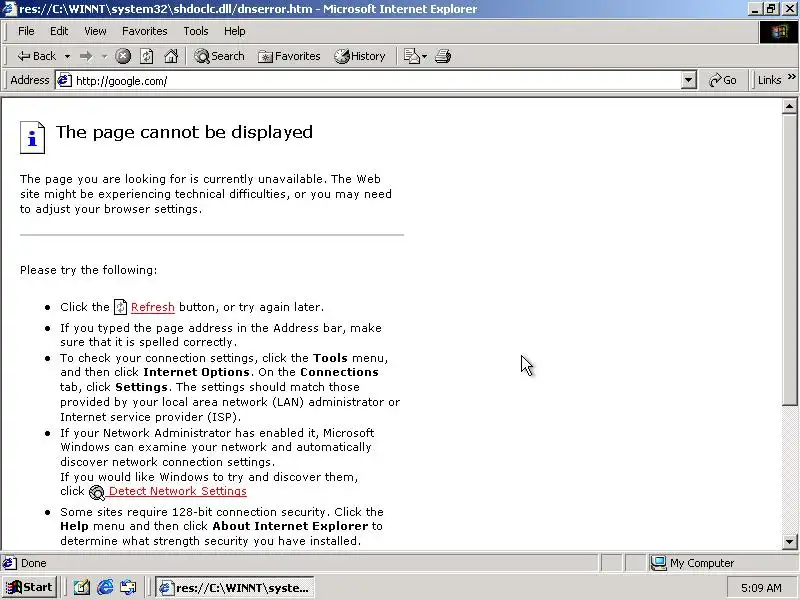Go to the Home page icon
800x600 pixels.
(x=171, y=56)
